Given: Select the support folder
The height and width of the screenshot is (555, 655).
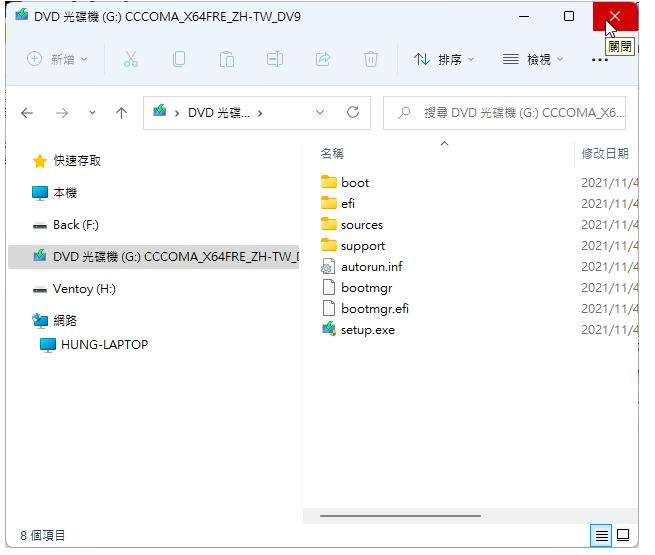Looking at the screenshot, I should tap(363, 246).
